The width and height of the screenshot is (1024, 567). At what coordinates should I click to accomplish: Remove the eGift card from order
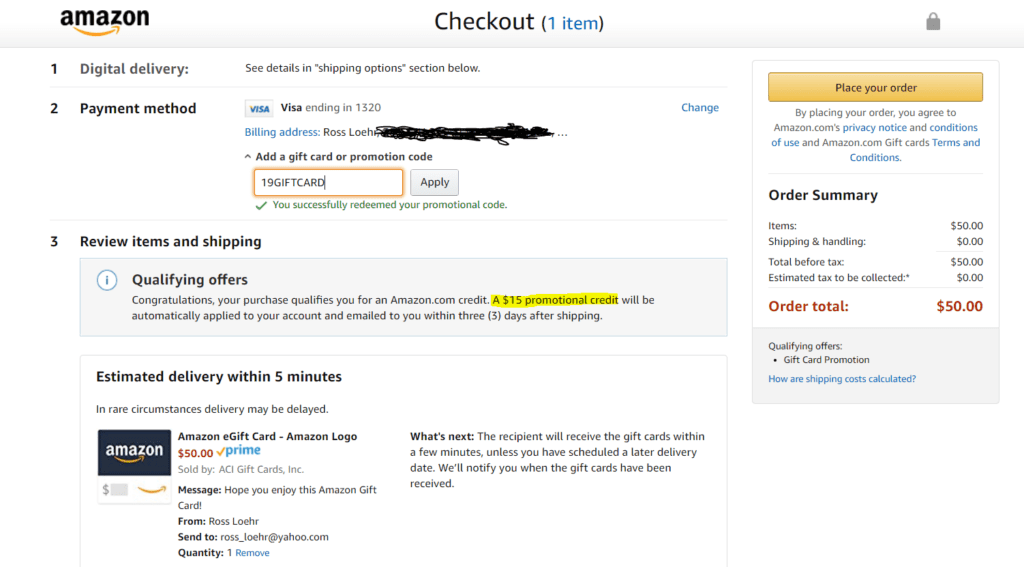point(252,553)
